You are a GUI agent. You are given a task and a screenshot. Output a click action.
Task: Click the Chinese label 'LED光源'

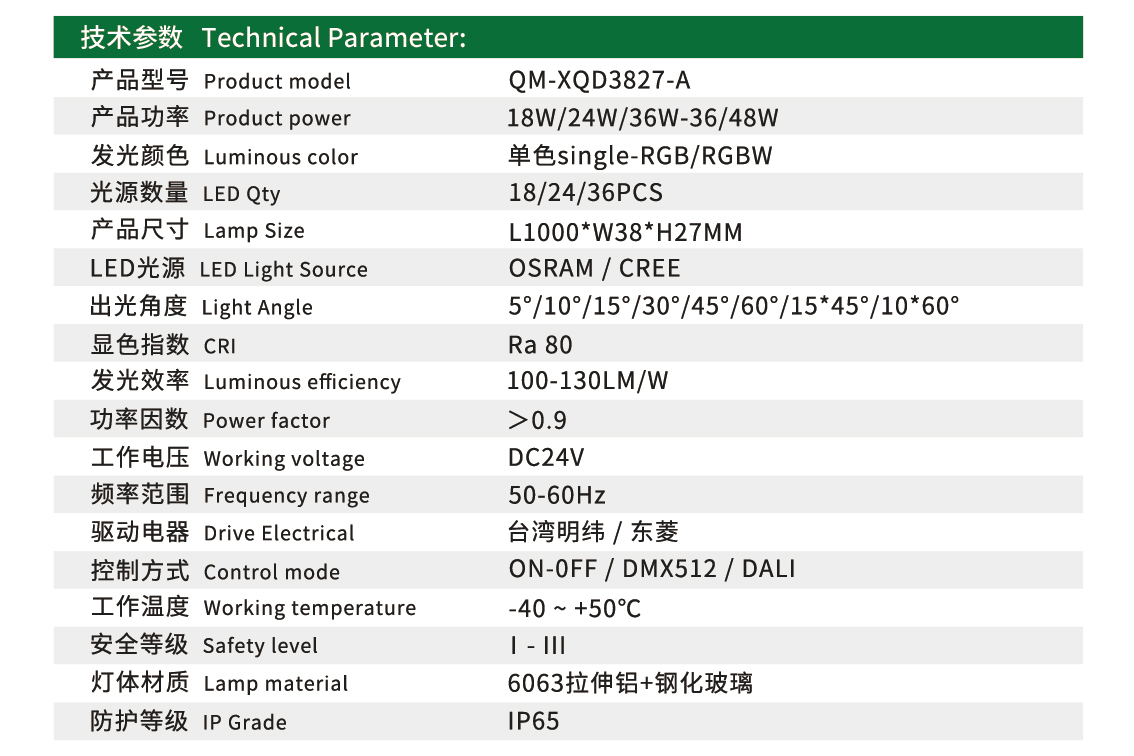pos(137,268)
